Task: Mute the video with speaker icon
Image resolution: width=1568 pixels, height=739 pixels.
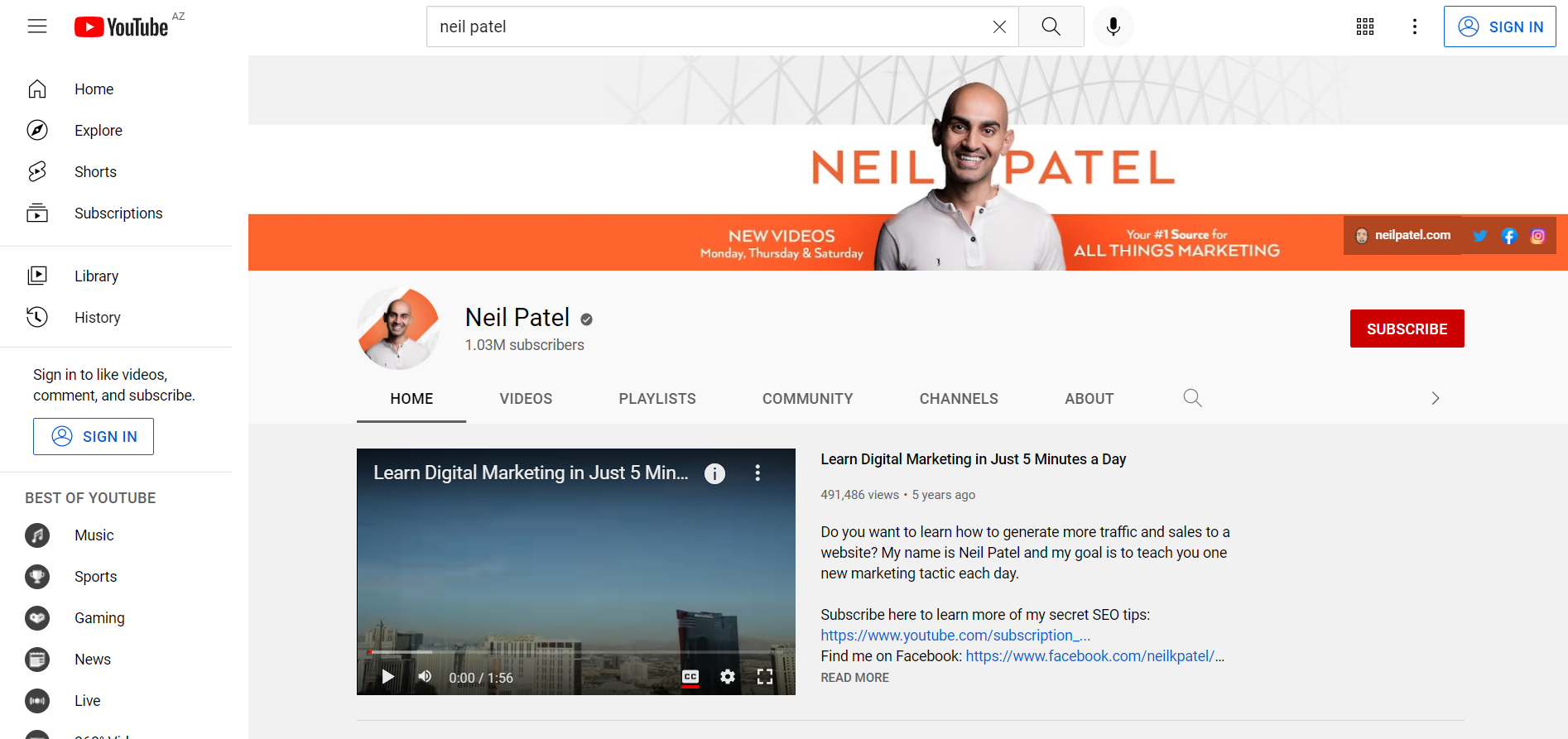Action: coord(425,677)
